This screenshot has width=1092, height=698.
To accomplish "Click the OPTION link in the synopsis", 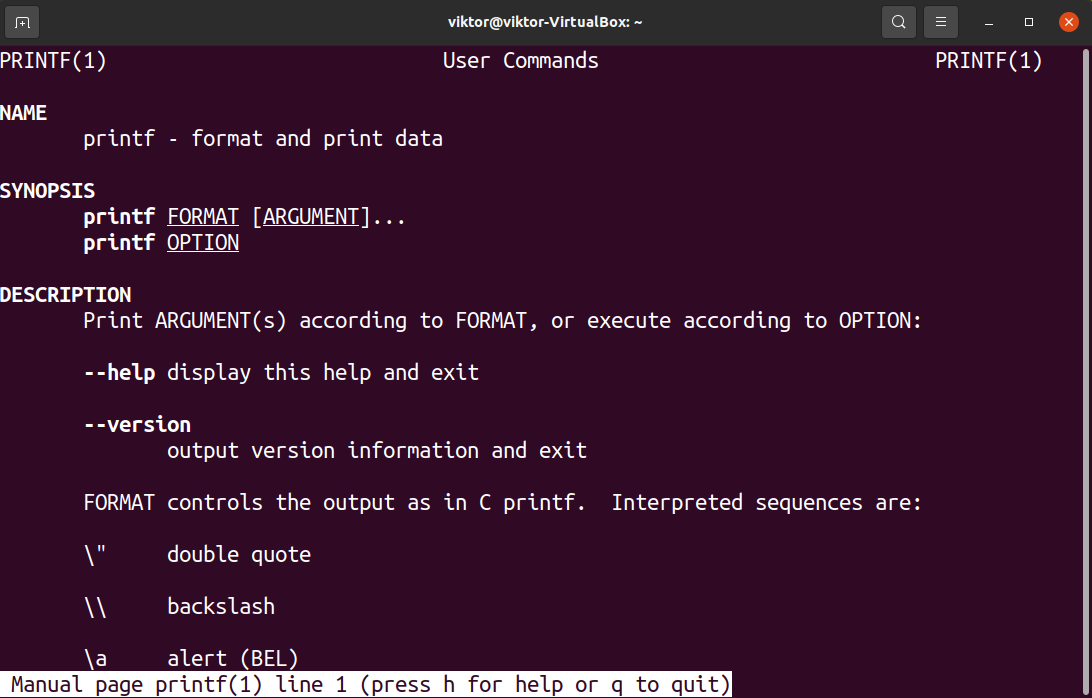I will click(x=202, y=242).
